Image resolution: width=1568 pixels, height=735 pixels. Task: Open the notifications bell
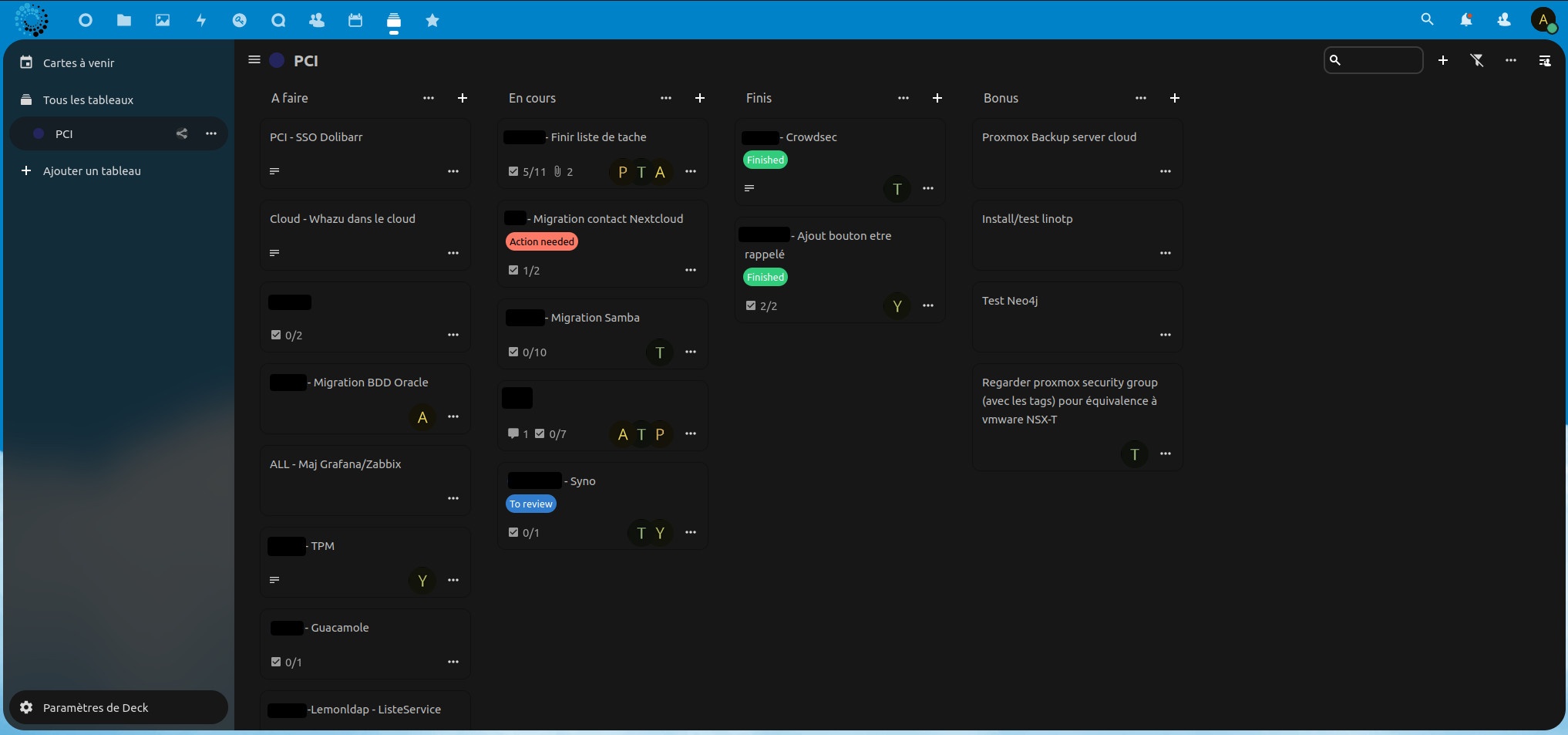[x=1465, y=20]
